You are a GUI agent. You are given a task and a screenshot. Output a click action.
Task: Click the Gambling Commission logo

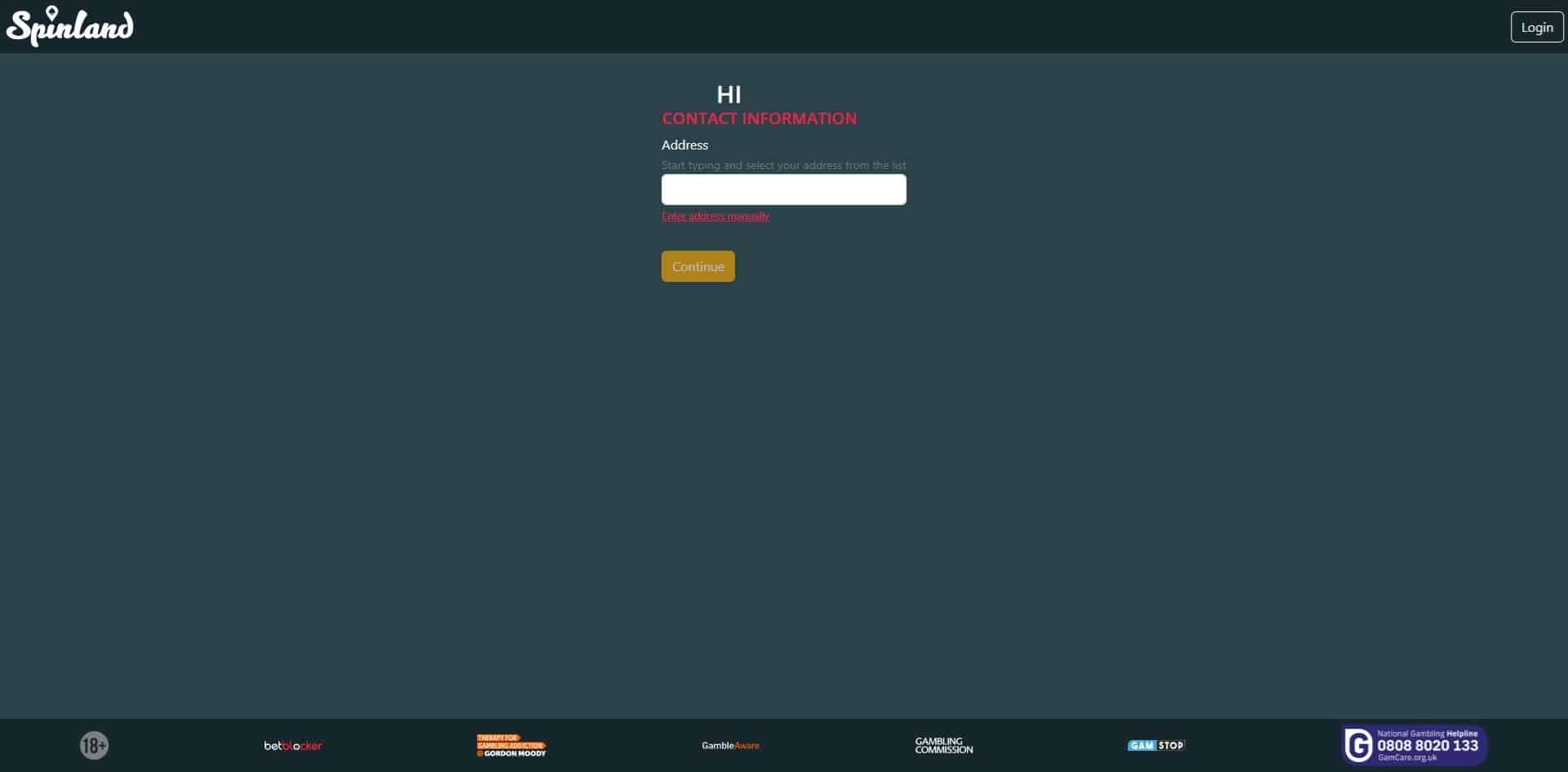click(943, 746)
